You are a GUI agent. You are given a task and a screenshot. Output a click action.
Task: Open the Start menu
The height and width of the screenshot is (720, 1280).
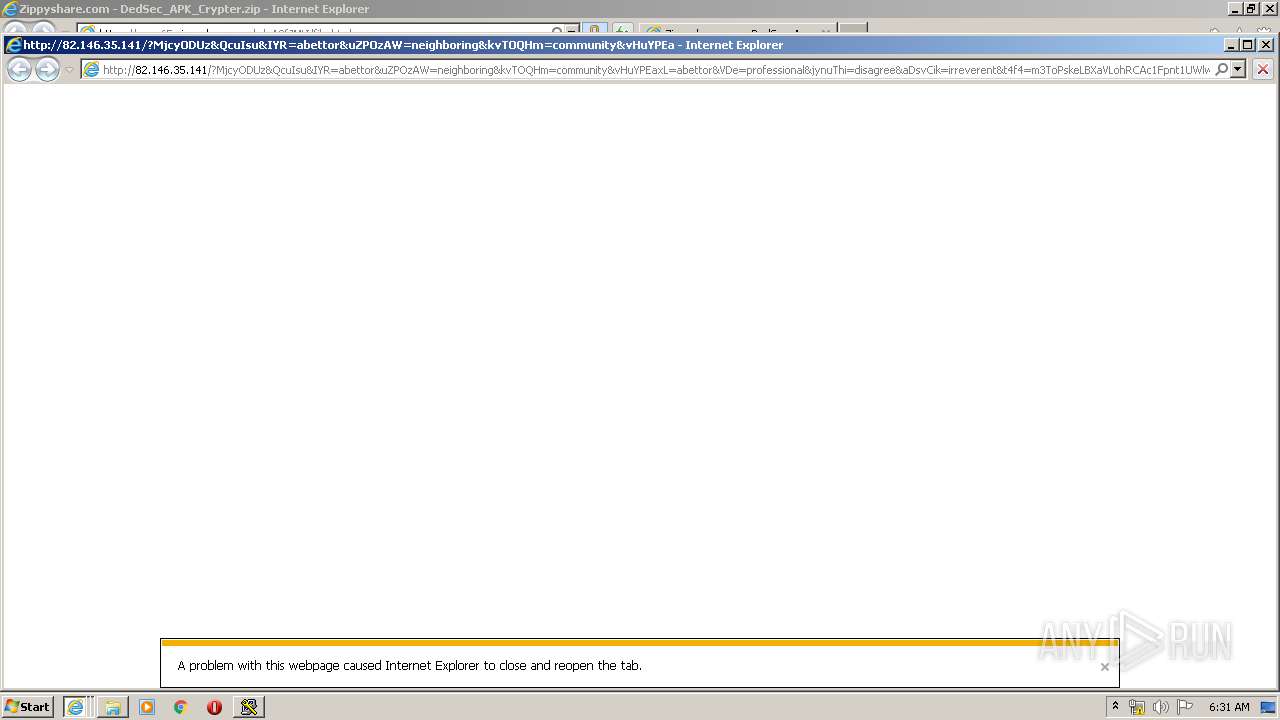coord(28,706)
